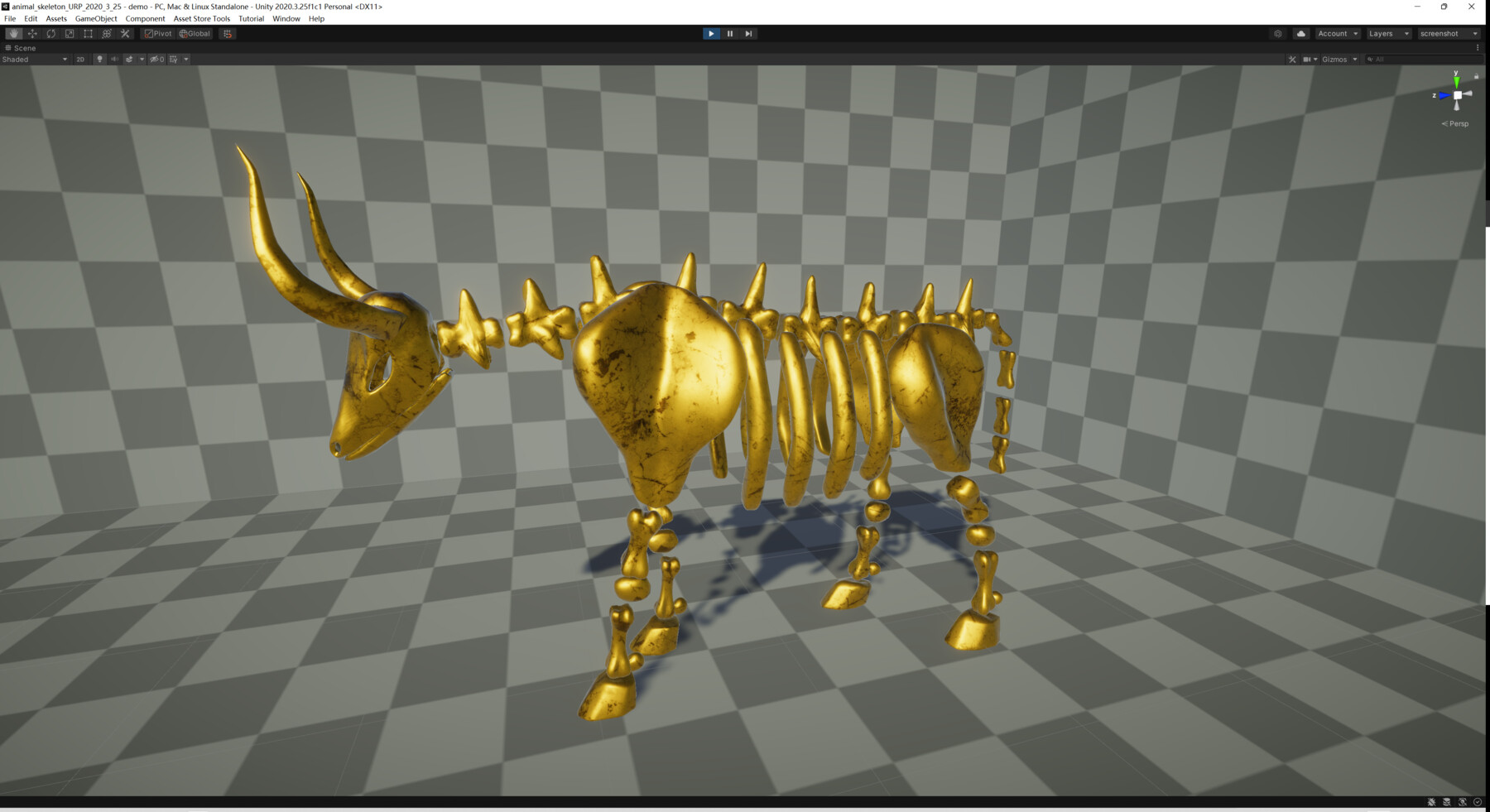
Task: Select the Hand tool in the toolbar
Action: click(x=14, y=33)
